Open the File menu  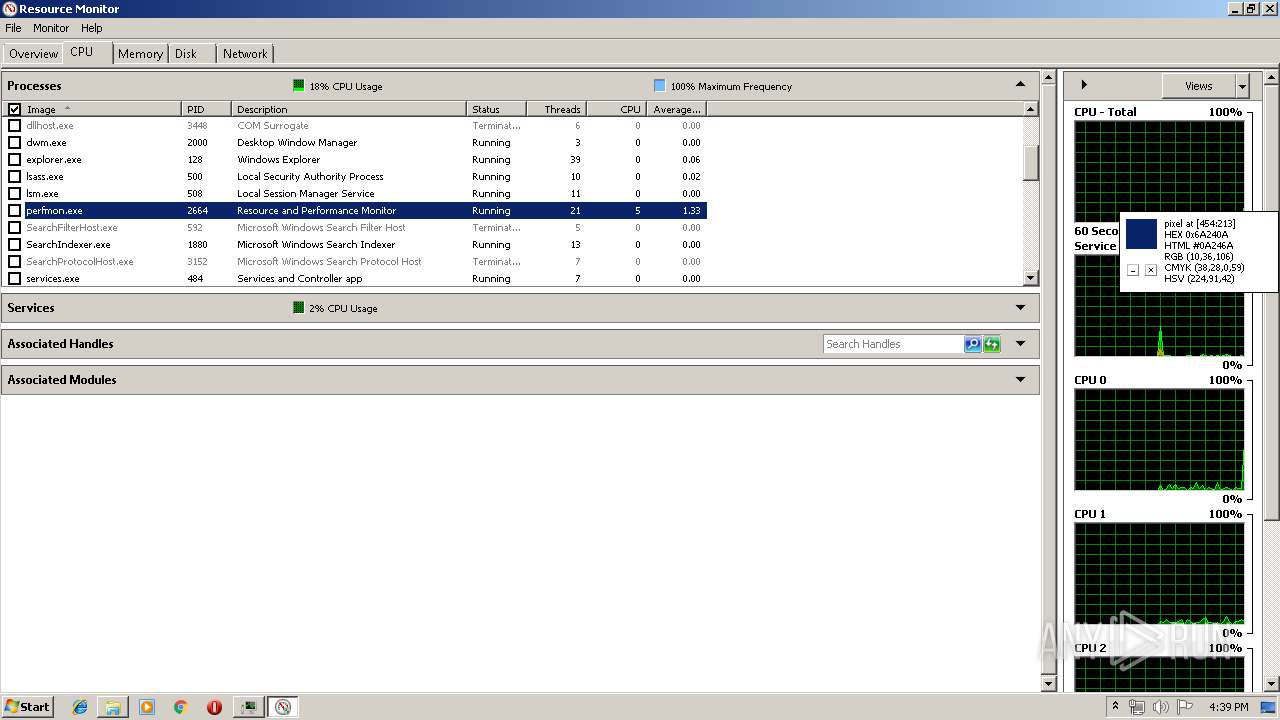(x=13, y=28)
